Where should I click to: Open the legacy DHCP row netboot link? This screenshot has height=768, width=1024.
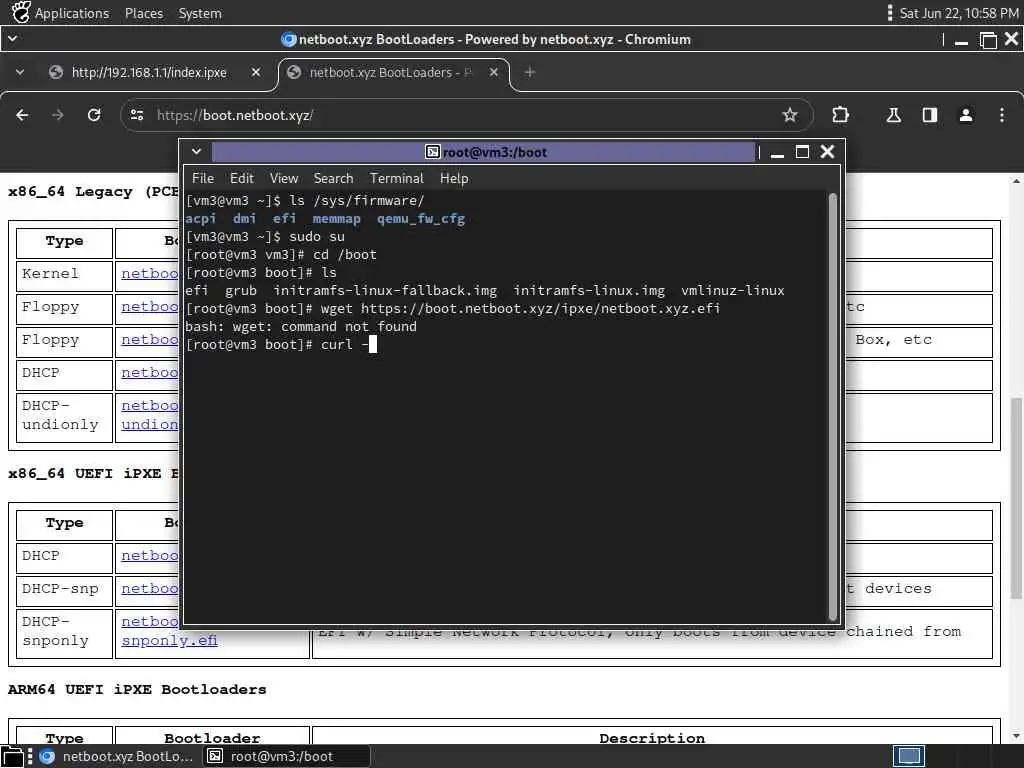150,372
